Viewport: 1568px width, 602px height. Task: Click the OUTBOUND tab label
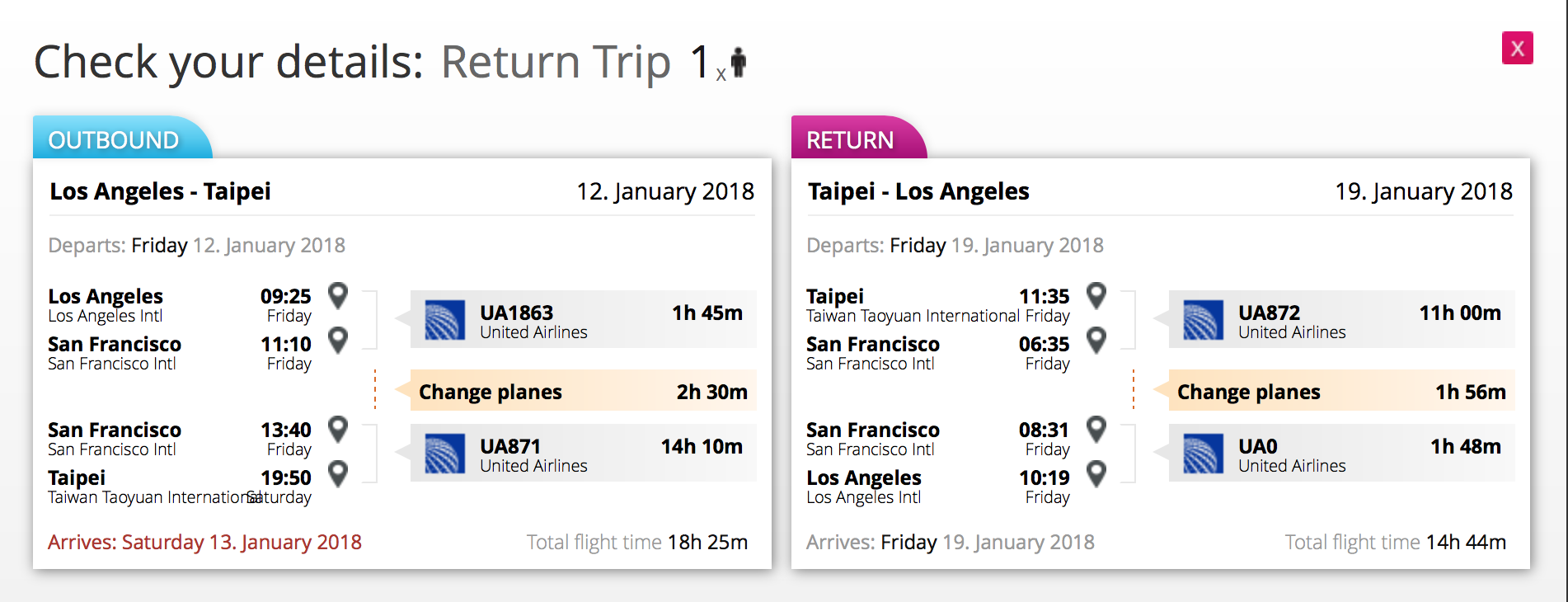[x=114, y=140]
